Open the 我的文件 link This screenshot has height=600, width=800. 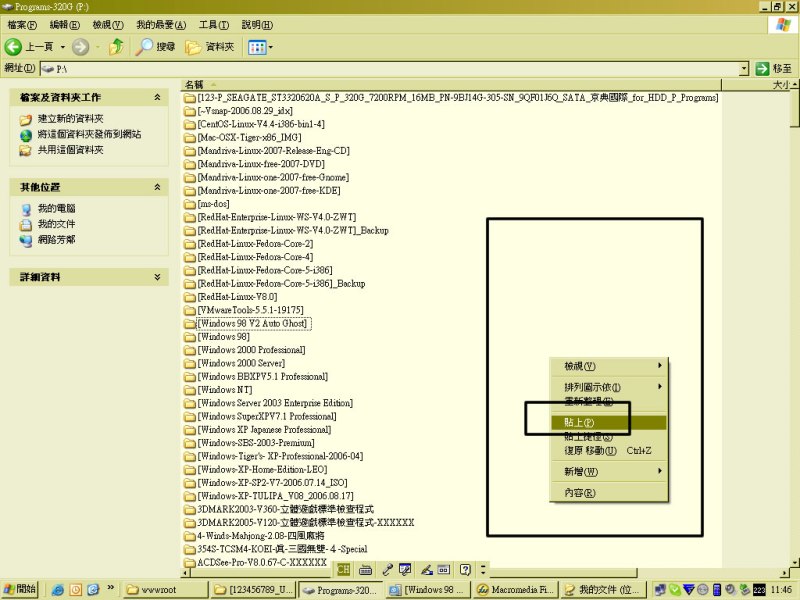click(x=57, y=223)
